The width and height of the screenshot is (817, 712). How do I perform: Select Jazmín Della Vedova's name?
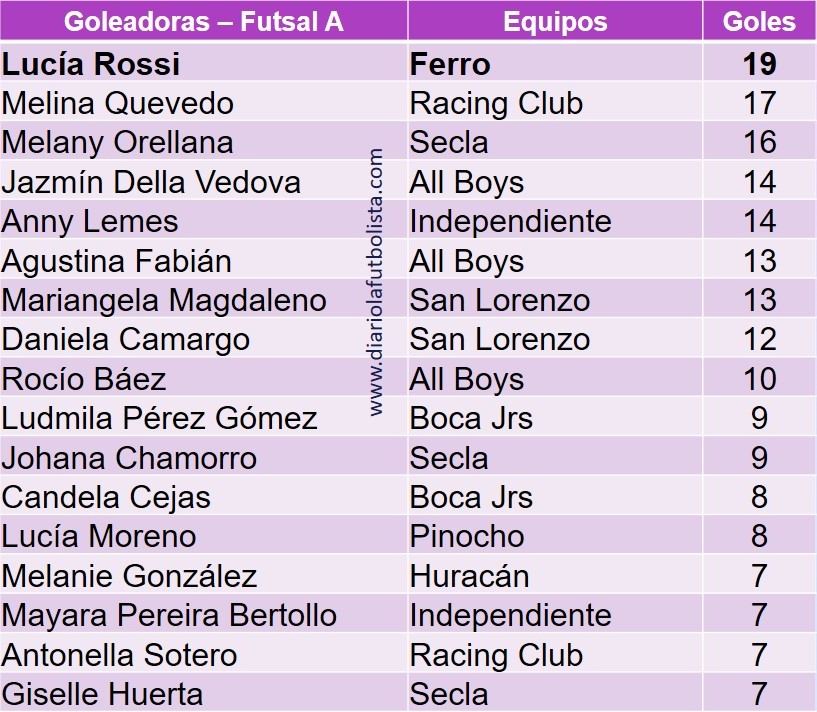tap(151, 182)
